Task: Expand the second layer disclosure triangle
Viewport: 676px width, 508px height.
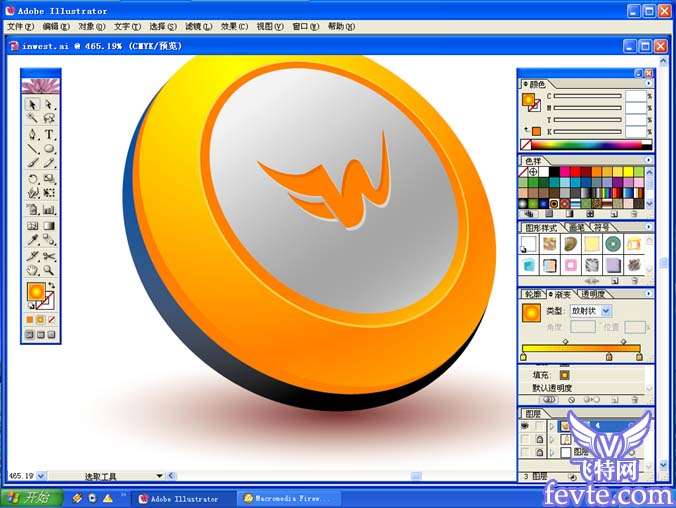Action: point(552,439)
